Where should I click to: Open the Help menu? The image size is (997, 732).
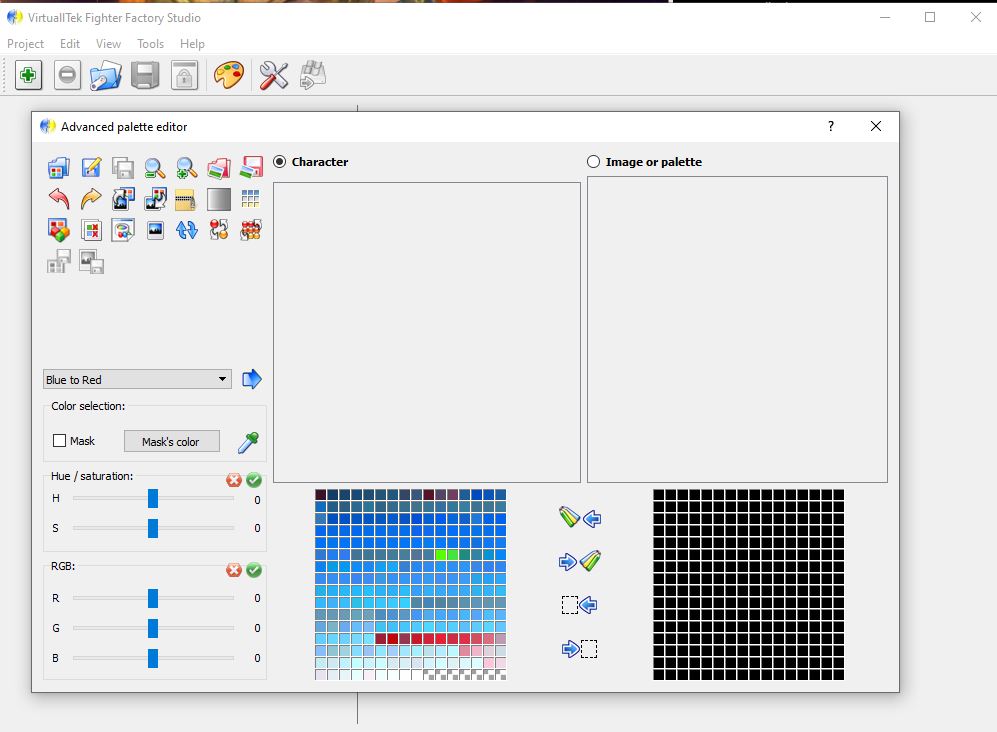[192, 44]
